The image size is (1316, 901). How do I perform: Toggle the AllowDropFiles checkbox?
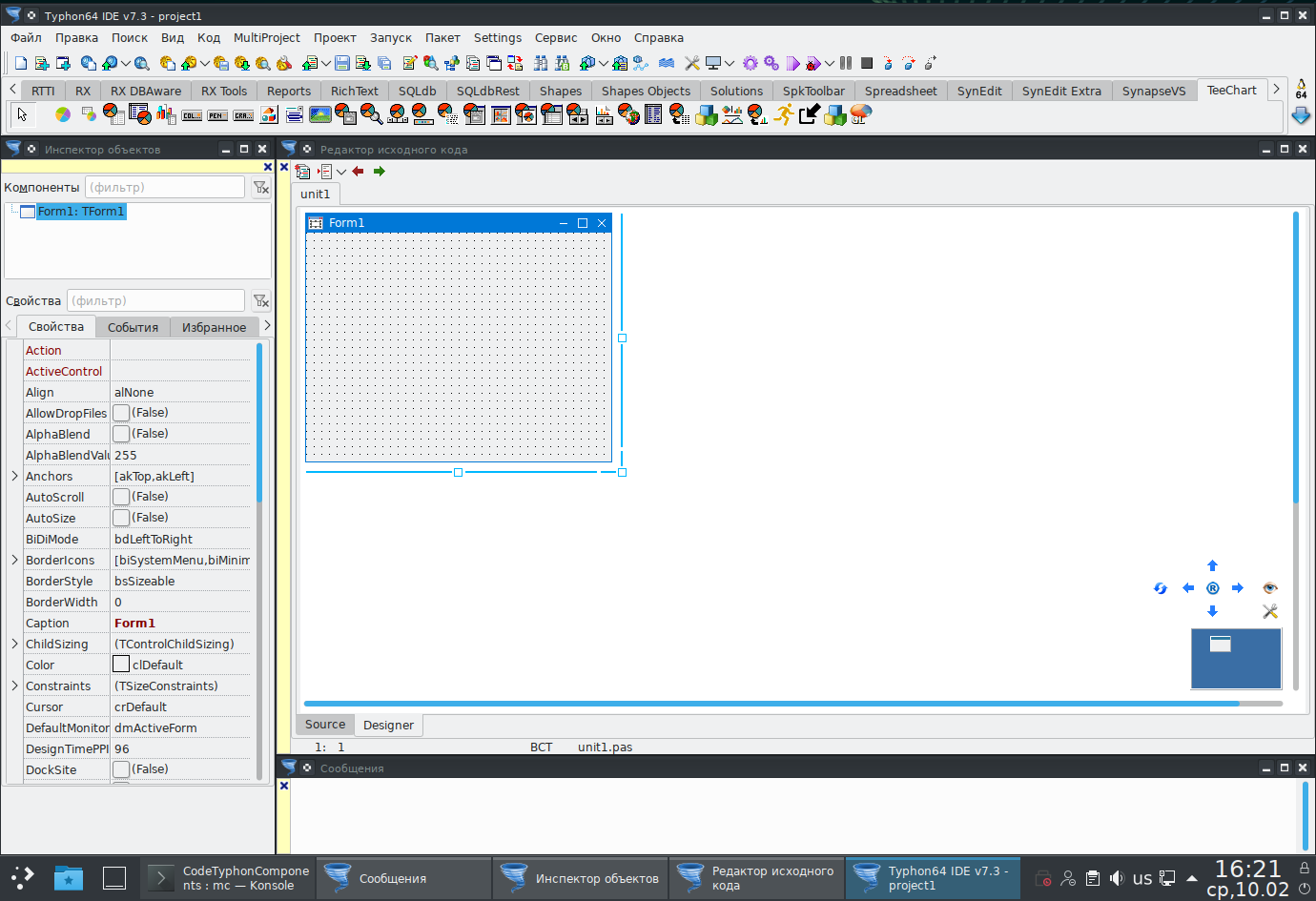click(121, 413)
